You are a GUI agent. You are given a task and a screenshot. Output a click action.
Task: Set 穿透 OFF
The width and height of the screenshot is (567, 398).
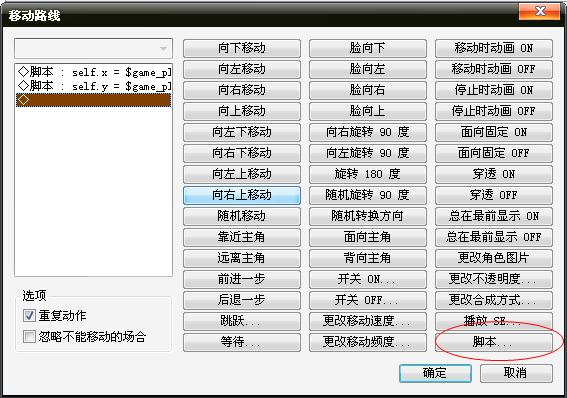point(494,195)
